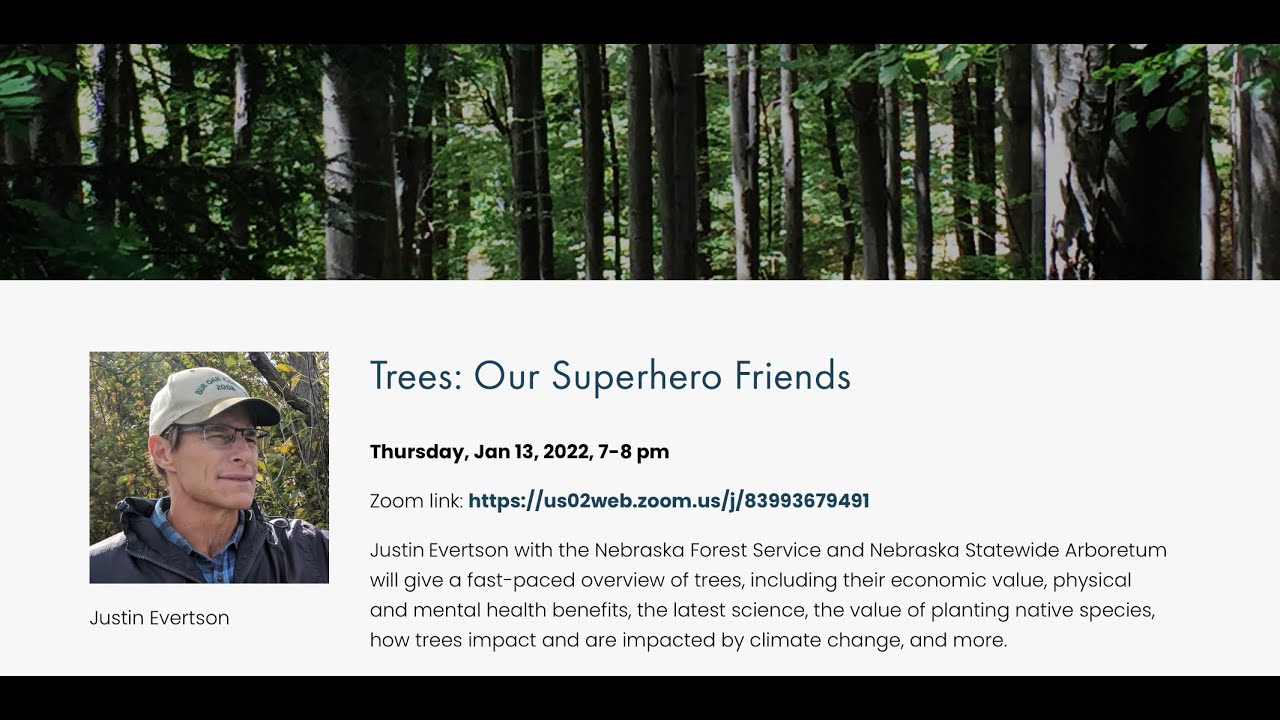Click "Nebraska Statewide Arboretum" in the description

[1018, 550]
